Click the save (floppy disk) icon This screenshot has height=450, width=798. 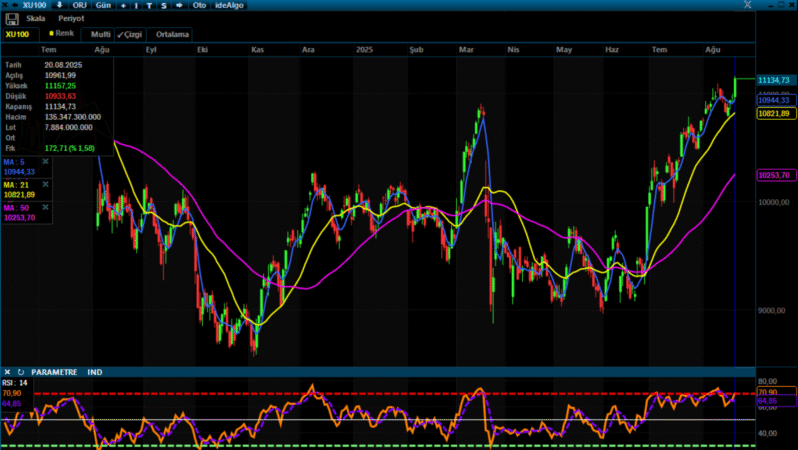(11, 18)
